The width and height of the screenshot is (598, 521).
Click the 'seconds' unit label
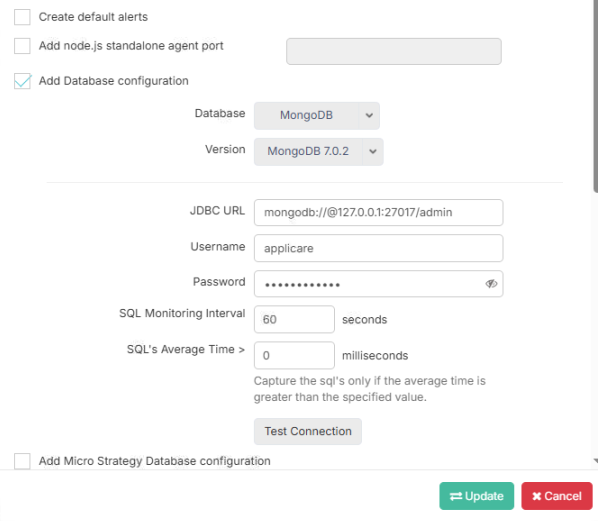364,320
